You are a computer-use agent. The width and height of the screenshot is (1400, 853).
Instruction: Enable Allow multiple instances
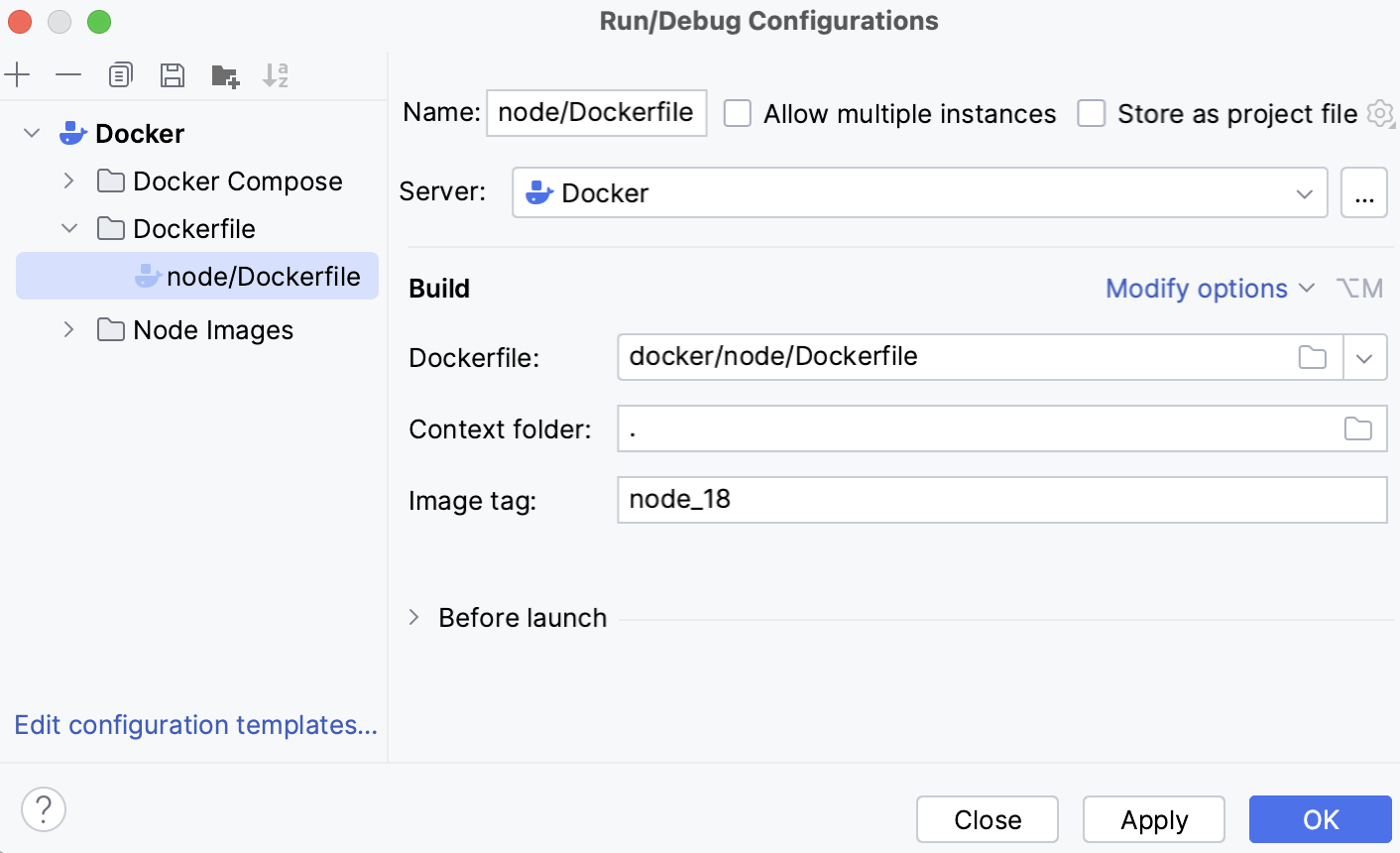click(738, 113)
